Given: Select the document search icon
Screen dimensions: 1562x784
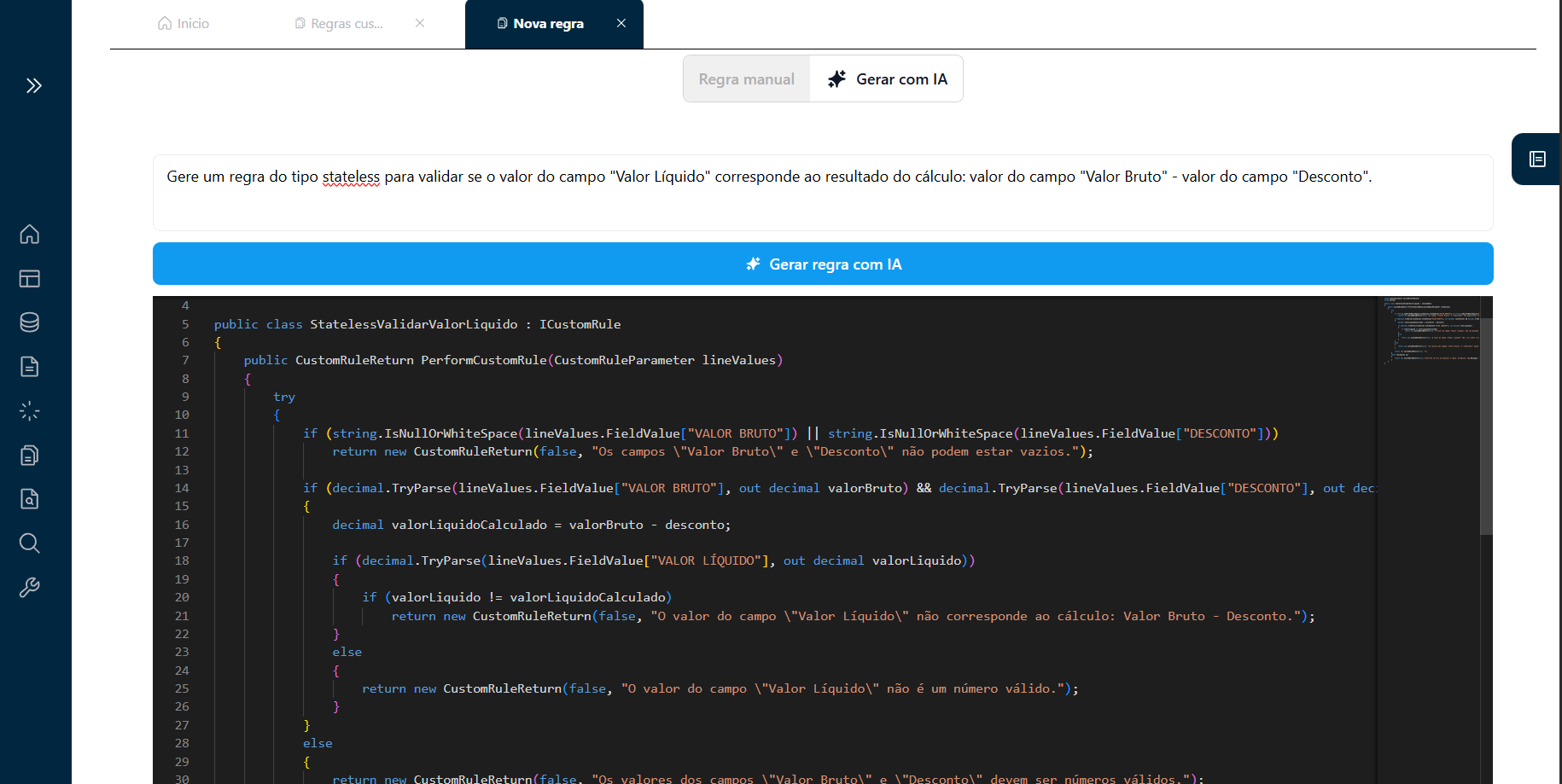Looking at the screenshot, I should (x=29, y=499).
